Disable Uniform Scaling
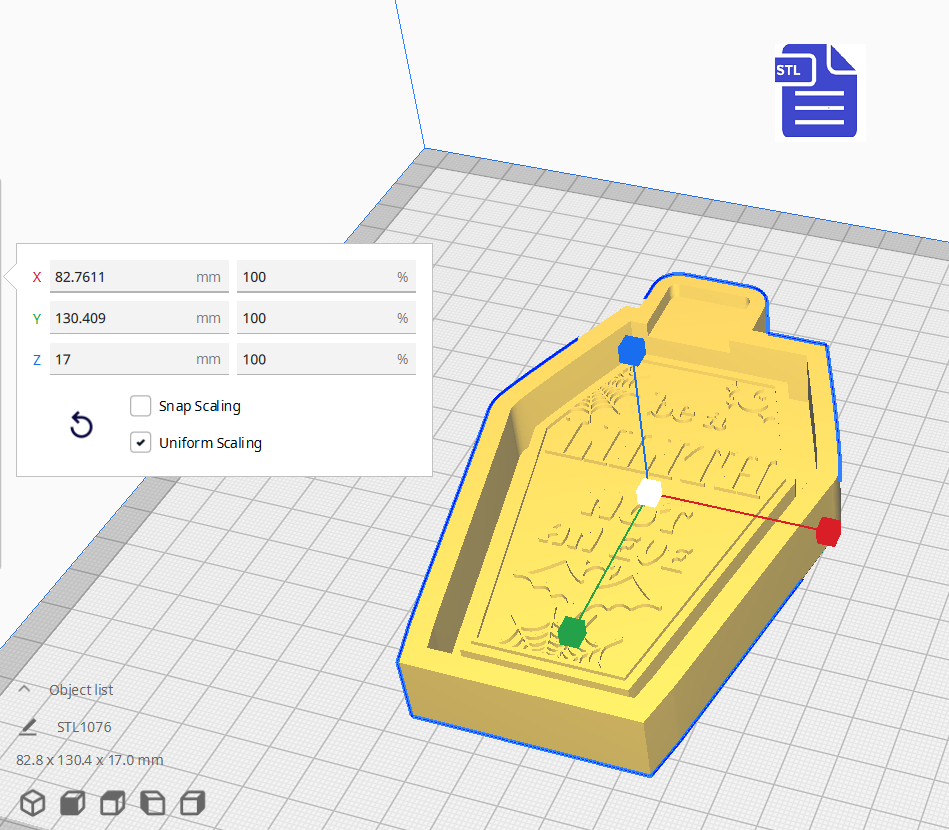This screenshot has width=949, height=830. pyautogui.click(x=140, y=442)
